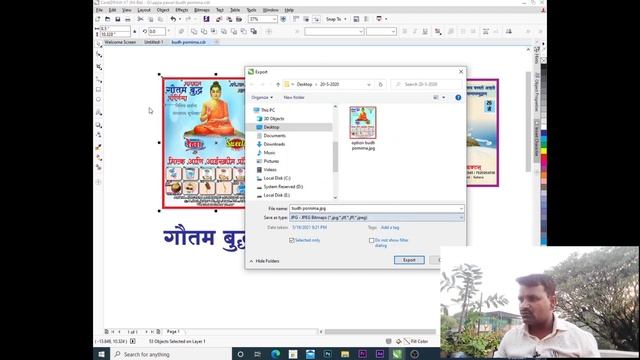Click the New document icon
The image size is (640, 360).
point(98,19)
